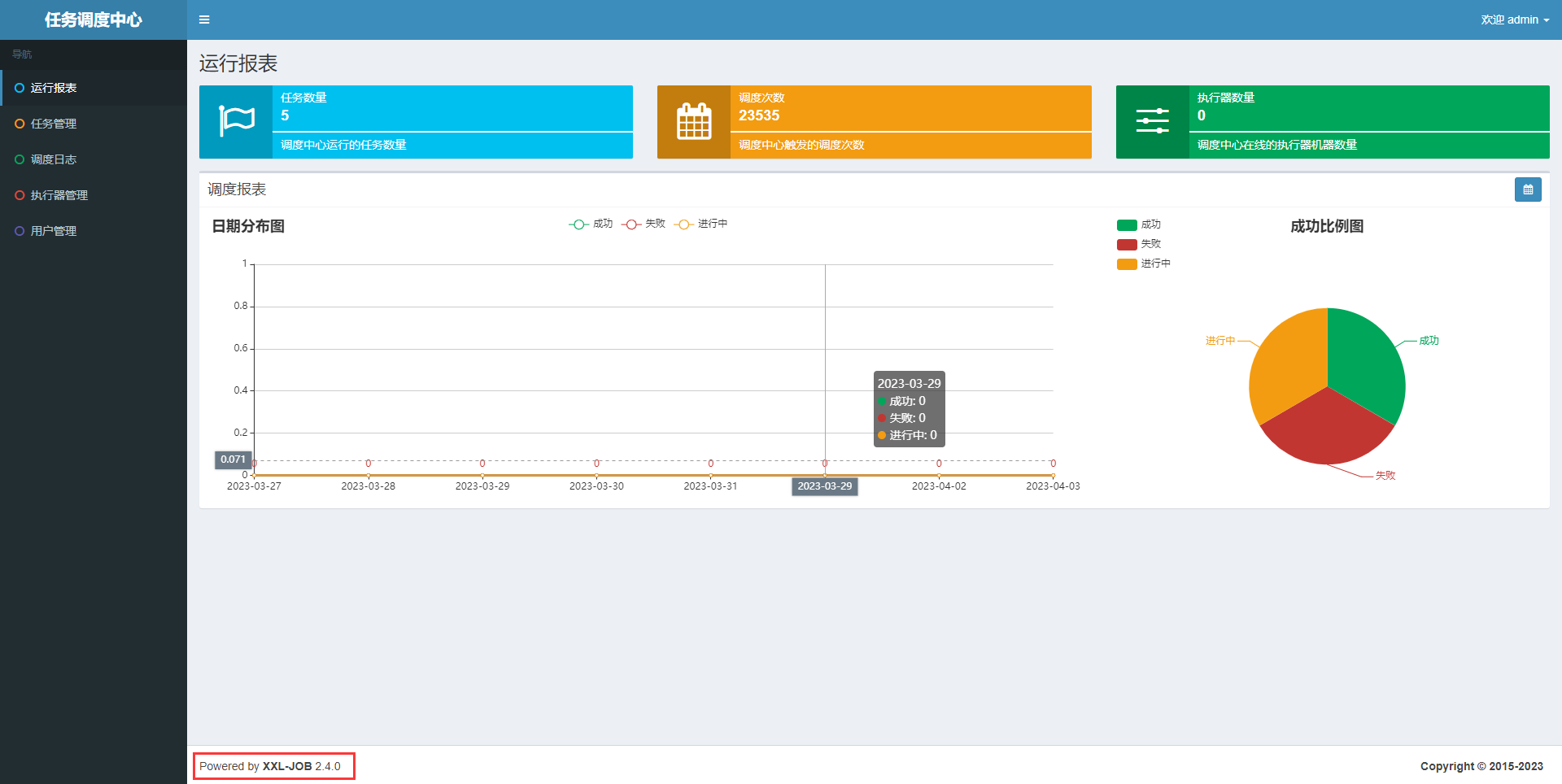The height and width of the screenshot is (784, 1562).
Task: Open 用户管理 in the sidebar
Action: coord(94,231)
